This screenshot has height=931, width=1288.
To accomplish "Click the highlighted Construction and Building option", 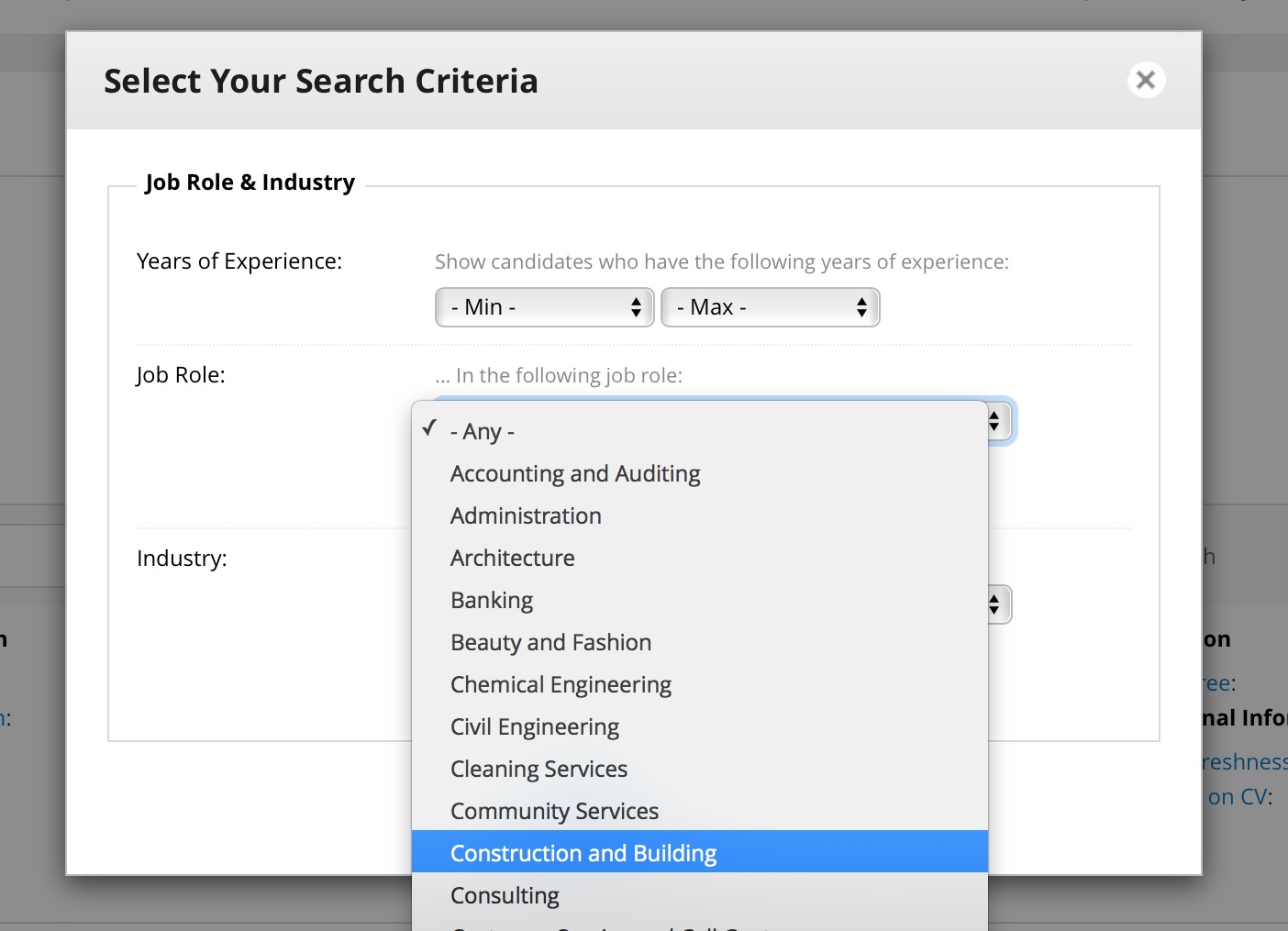I will 583,852.
